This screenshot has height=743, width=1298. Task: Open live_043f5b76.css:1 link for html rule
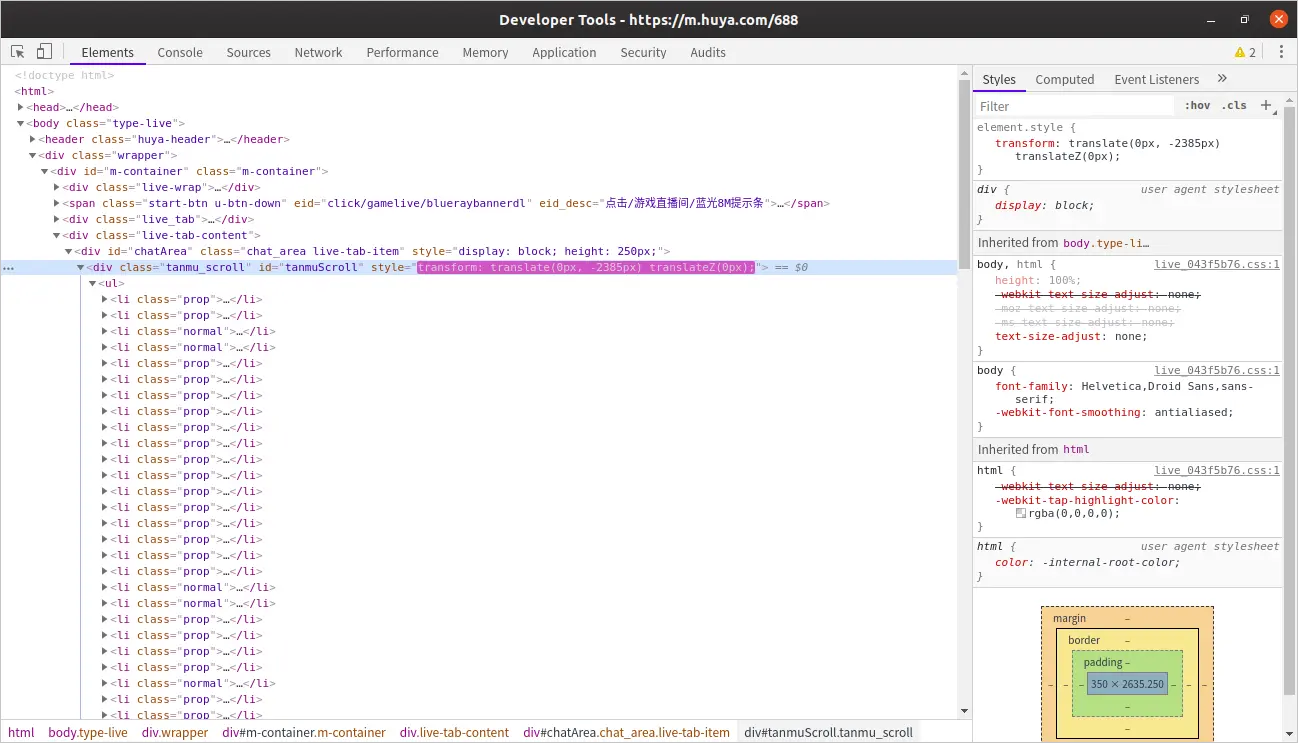tap(1217, 470)
